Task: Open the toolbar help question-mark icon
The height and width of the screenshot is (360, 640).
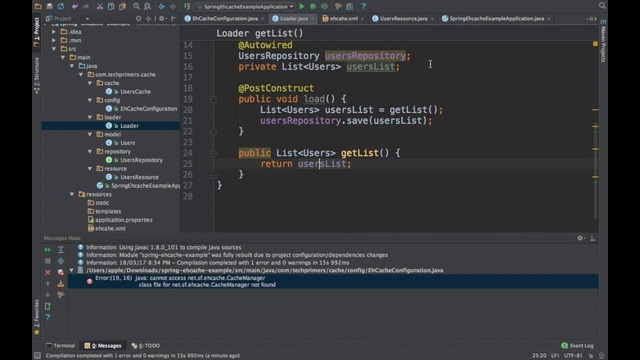Action: (x=363, y=6)
